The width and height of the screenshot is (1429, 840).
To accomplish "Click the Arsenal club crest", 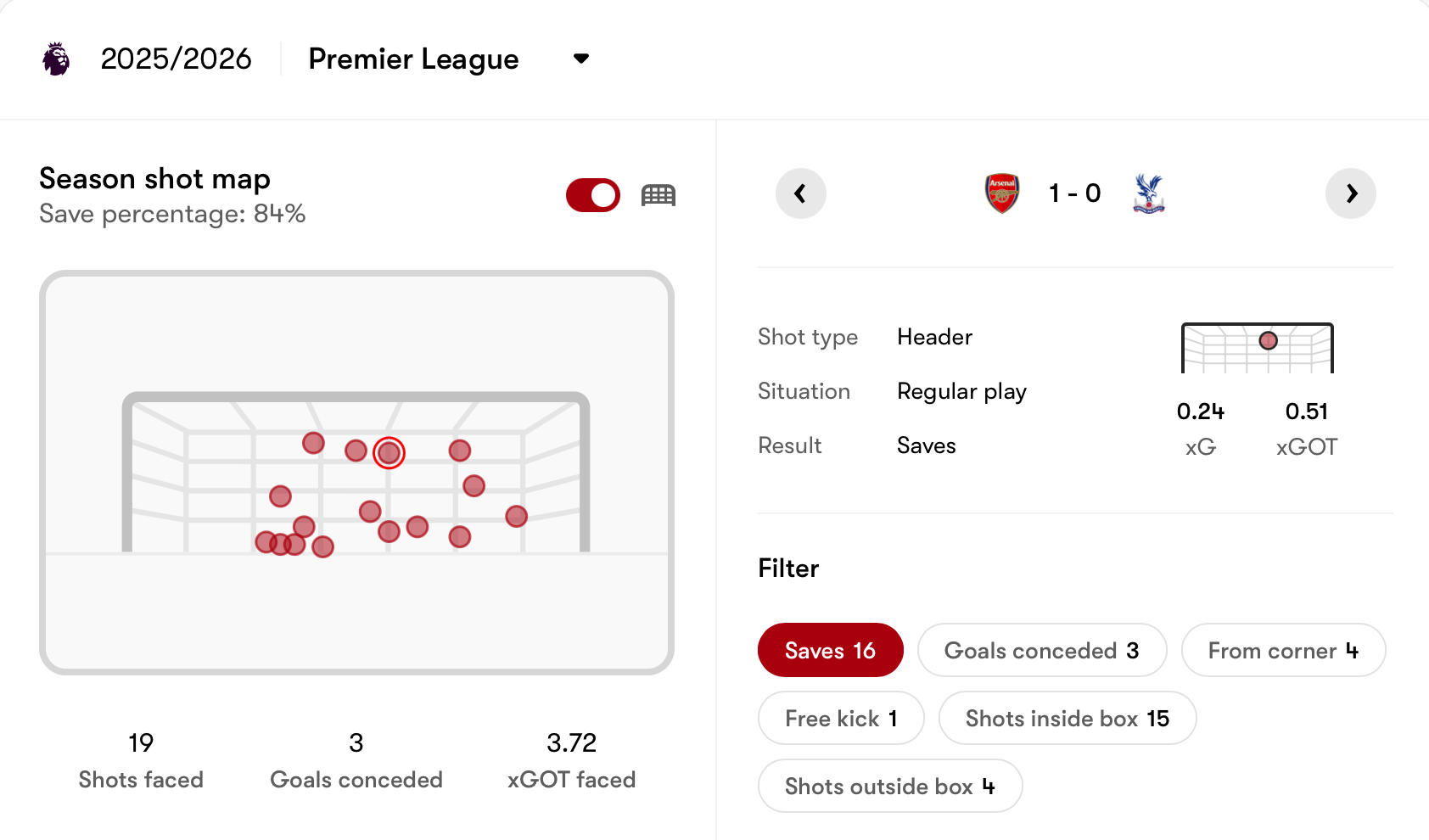I will coord(1002,193).
